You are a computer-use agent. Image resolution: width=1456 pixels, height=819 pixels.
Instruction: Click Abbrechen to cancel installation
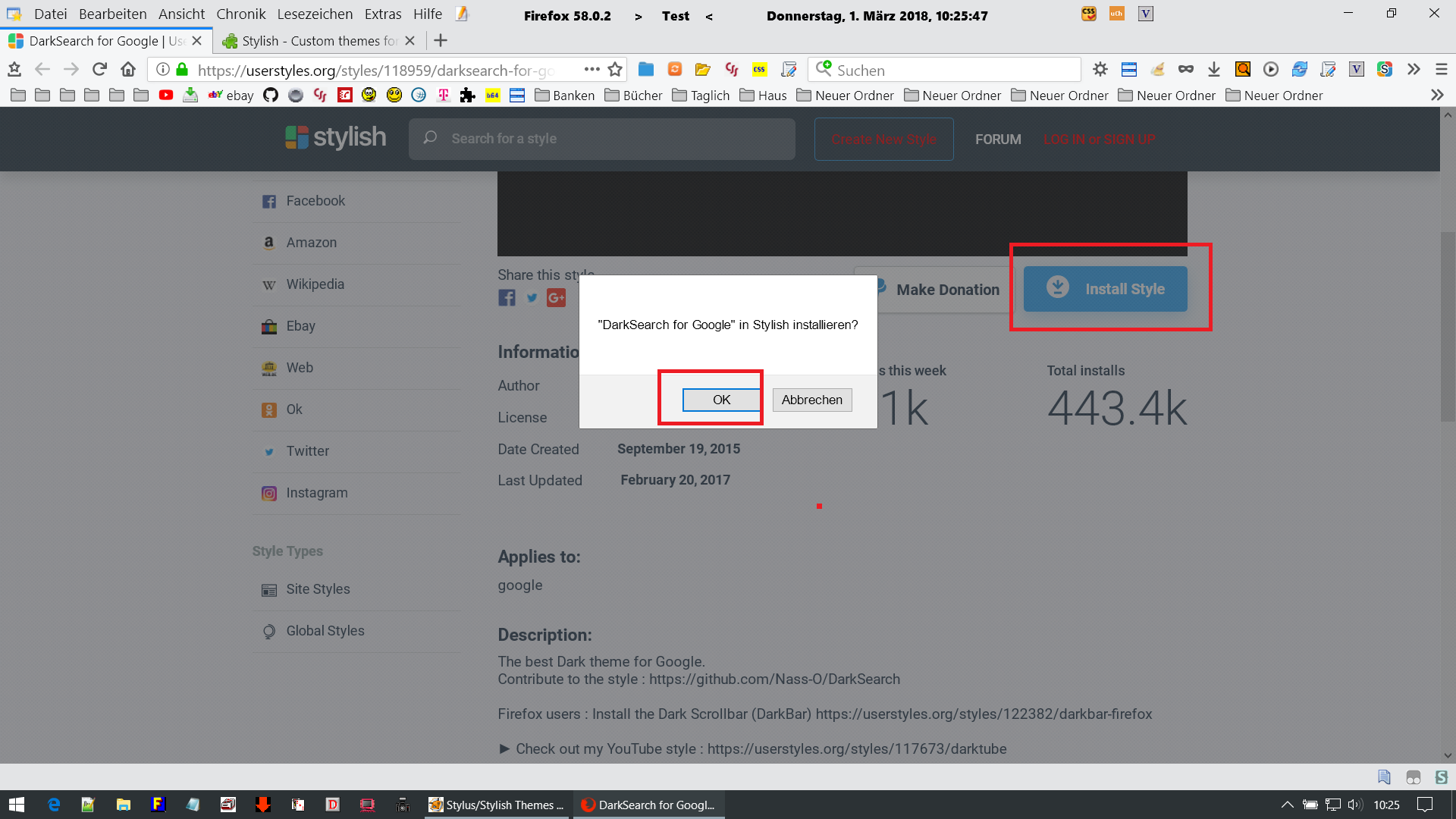[x=811, y=400]
